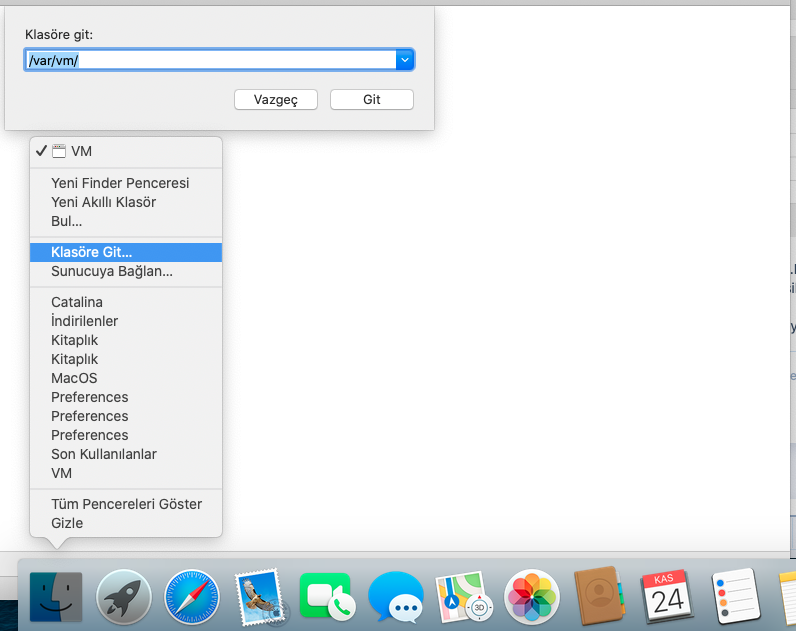Select 'Sunucuya Bağlan...' menu item
This screenshot has width=796, height=631.
(112, 271)
